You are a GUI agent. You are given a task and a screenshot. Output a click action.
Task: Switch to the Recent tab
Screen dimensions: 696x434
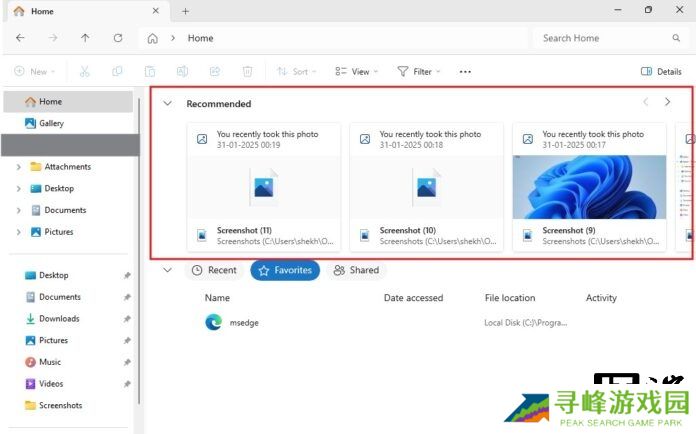click(x=214, y=270)
